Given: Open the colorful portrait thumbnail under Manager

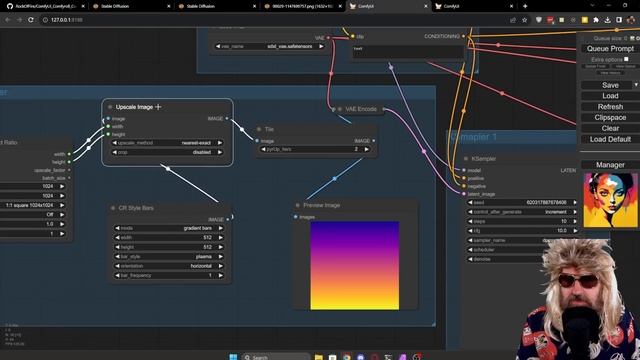Looking at the screenshot, I should (x=610, y=200).
